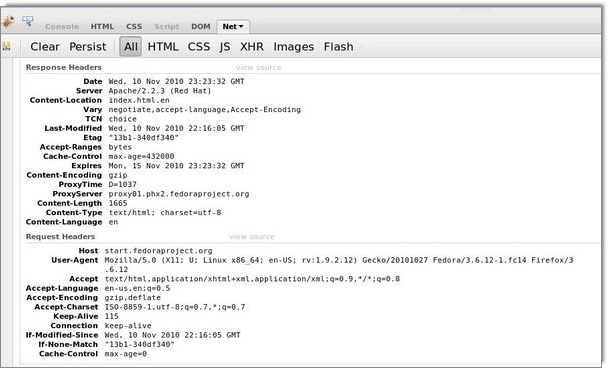Image resolution: width=608 pixels, height=368 pixels.
Task: Select the All requests filter
Action: pyautogui.click(x=131, y=47)
